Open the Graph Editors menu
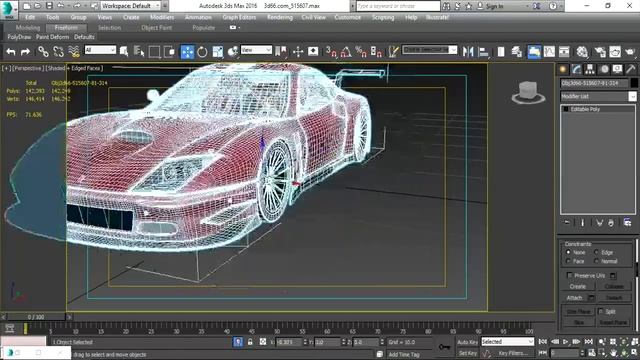The image size is (640, 360). point(239,18)
